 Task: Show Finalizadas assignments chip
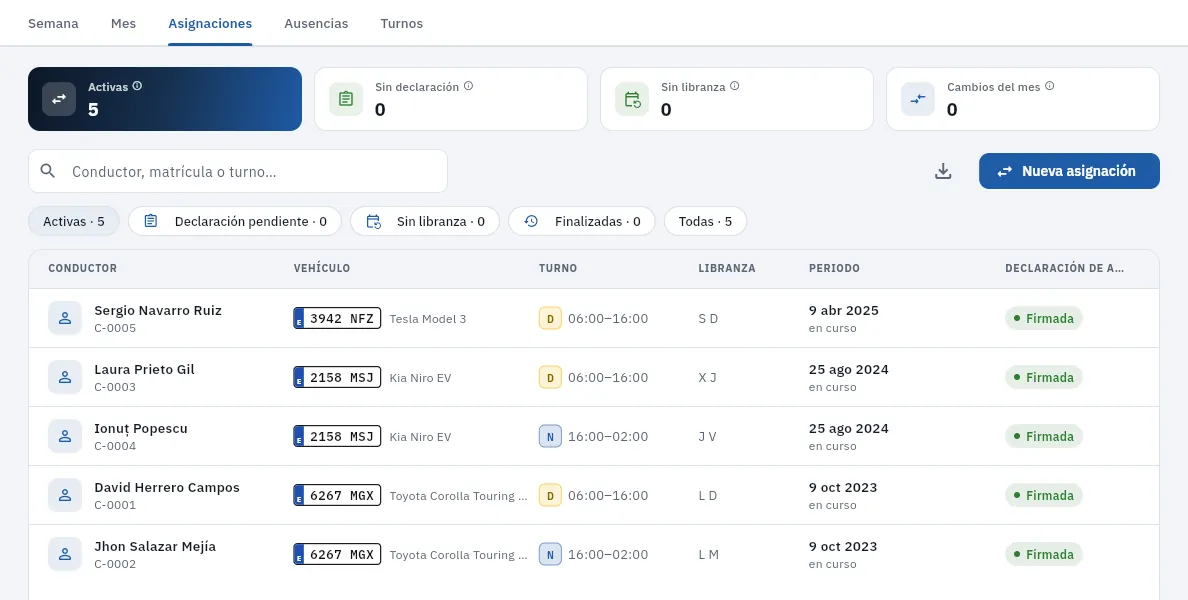pyautogui.click(x=582, y=221)
